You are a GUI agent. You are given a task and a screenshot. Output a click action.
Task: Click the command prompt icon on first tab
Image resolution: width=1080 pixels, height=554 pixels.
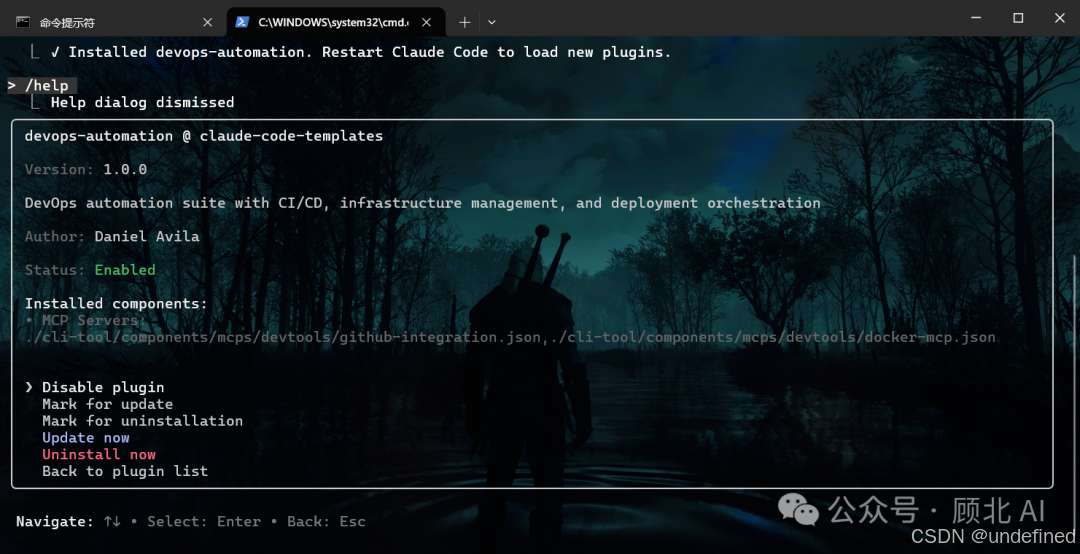pyautogui.click(x=23, y=22)
